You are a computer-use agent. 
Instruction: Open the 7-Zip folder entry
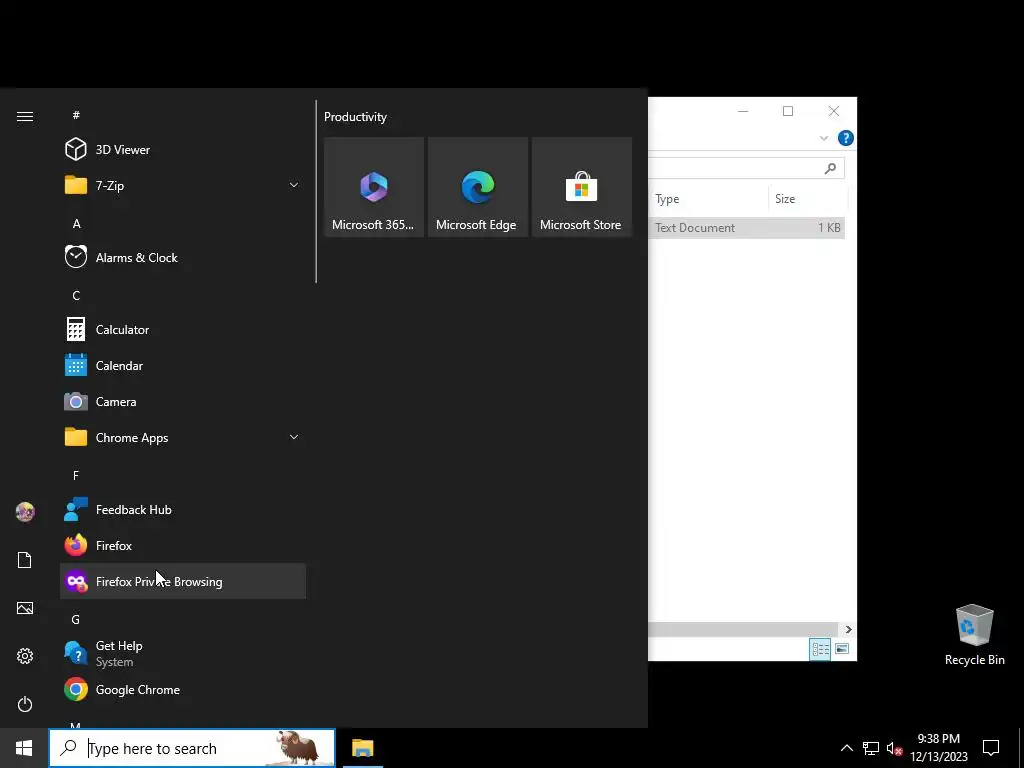point(183,185)
